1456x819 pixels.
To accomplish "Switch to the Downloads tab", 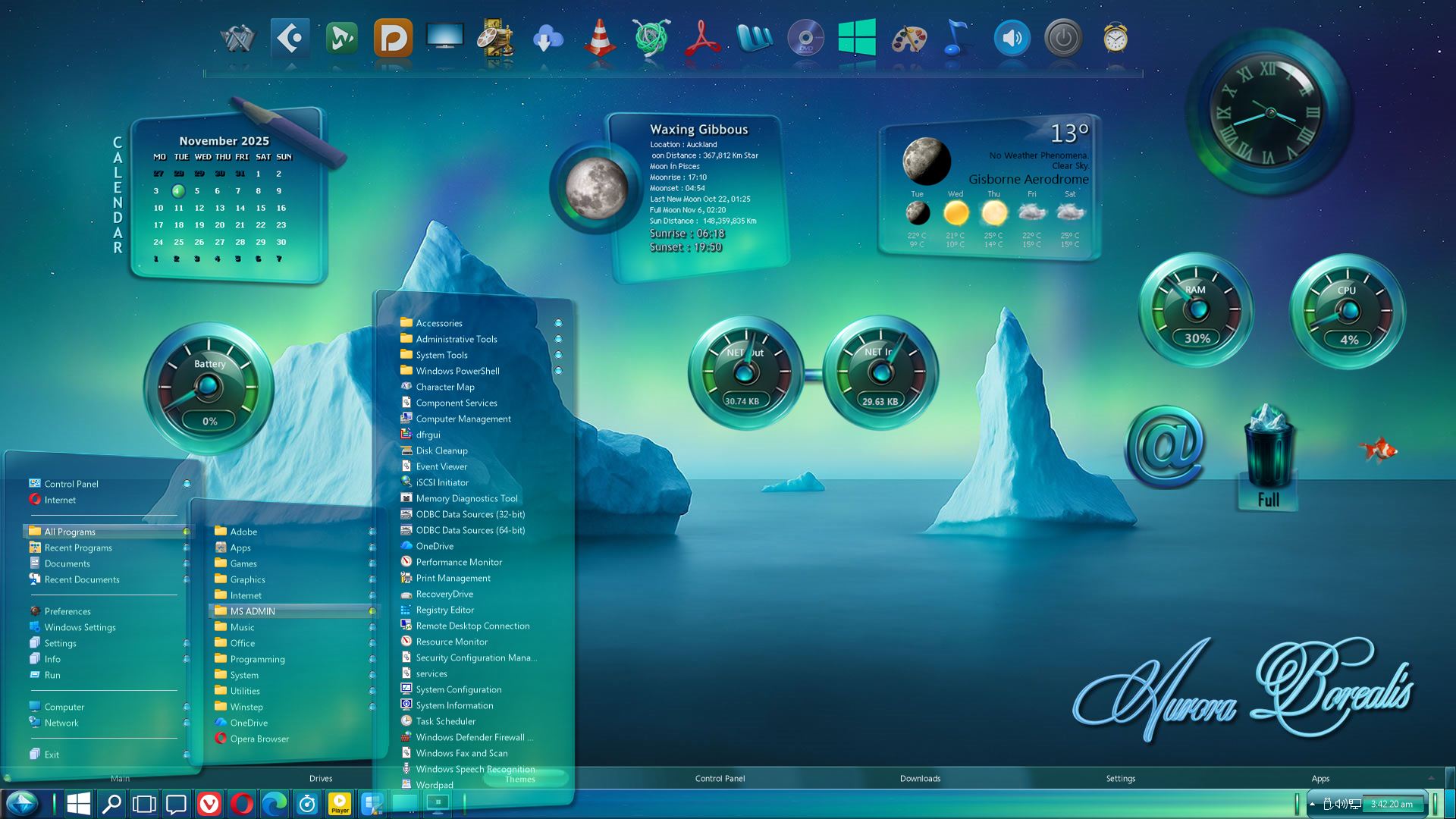I will tap(920, 779).
